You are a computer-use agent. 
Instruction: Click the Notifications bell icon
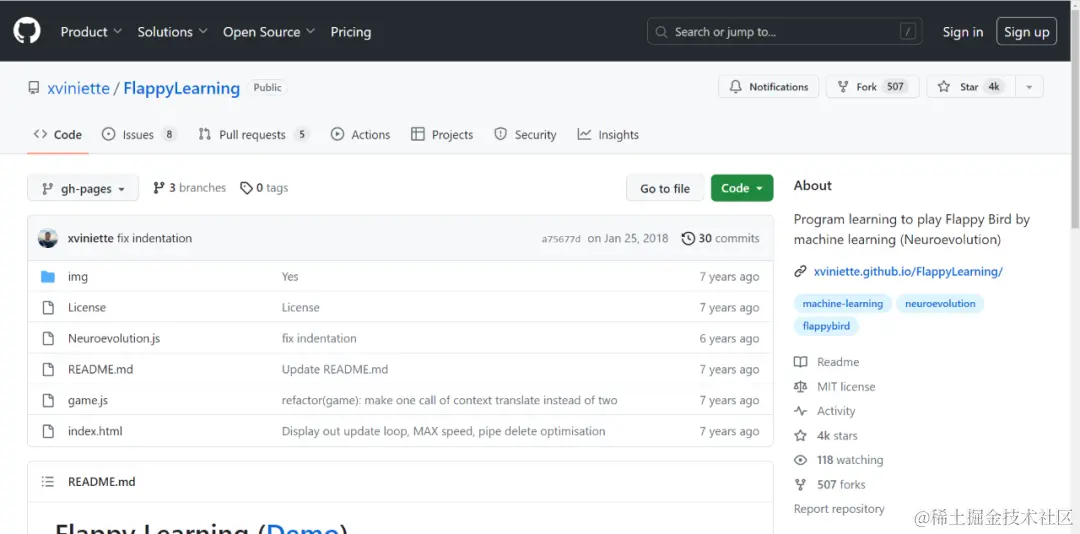coord(736,87)
